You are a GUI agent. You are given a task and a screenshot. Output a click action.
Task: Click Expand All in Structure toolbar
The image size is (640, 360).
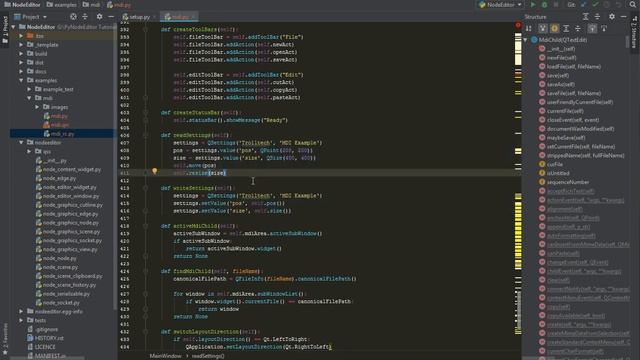(x=566, y=29)
